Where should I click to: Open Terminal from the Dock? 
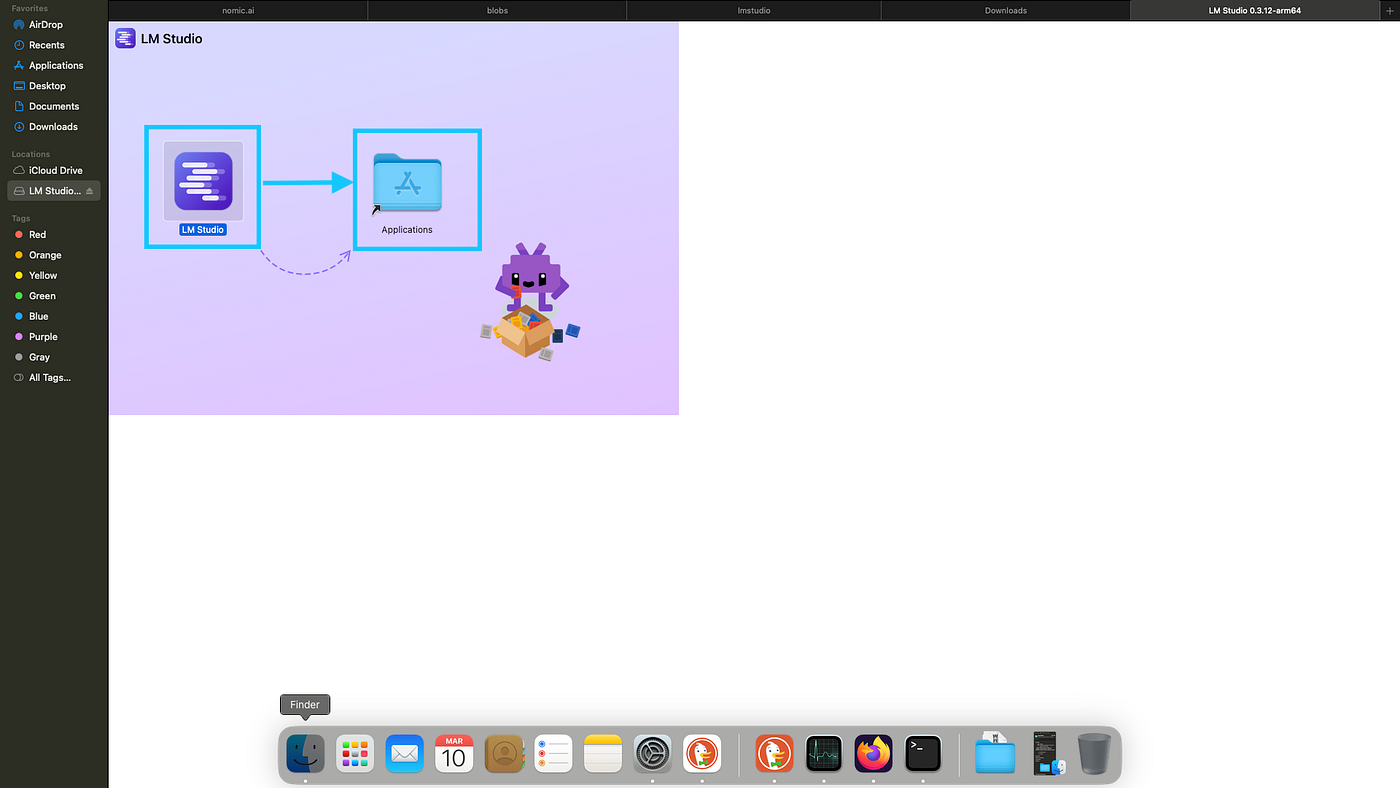[x=923, y=753]
